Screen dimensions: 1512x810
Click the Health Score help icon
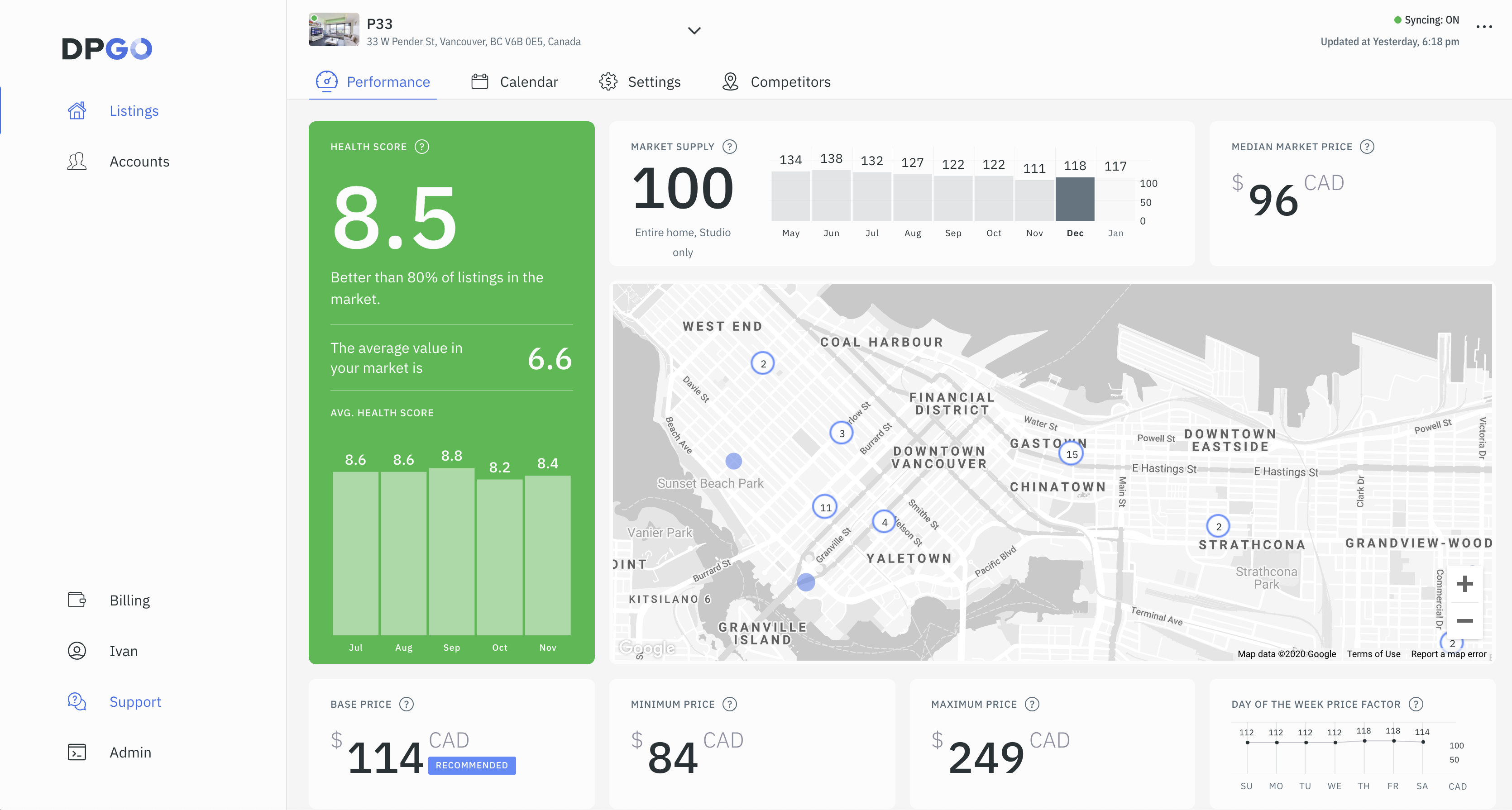click(421, 147)
